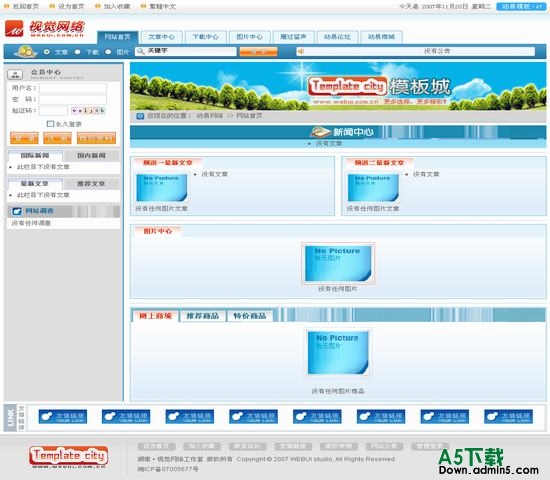The width and height of the screenshot is (550, 480).
Task: Click the breadcrumb location icon
Action: tap(140, 116)
